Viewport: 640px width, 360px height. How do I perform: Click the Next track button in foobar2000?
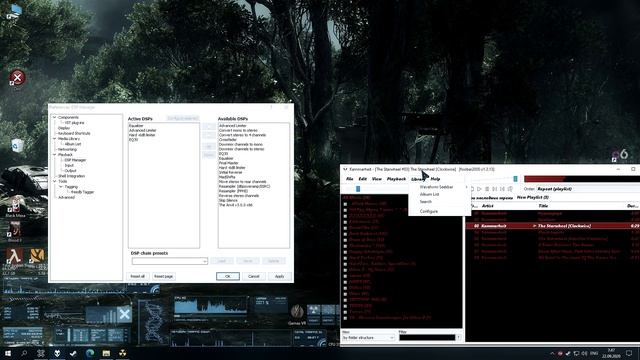pos(502,189)
